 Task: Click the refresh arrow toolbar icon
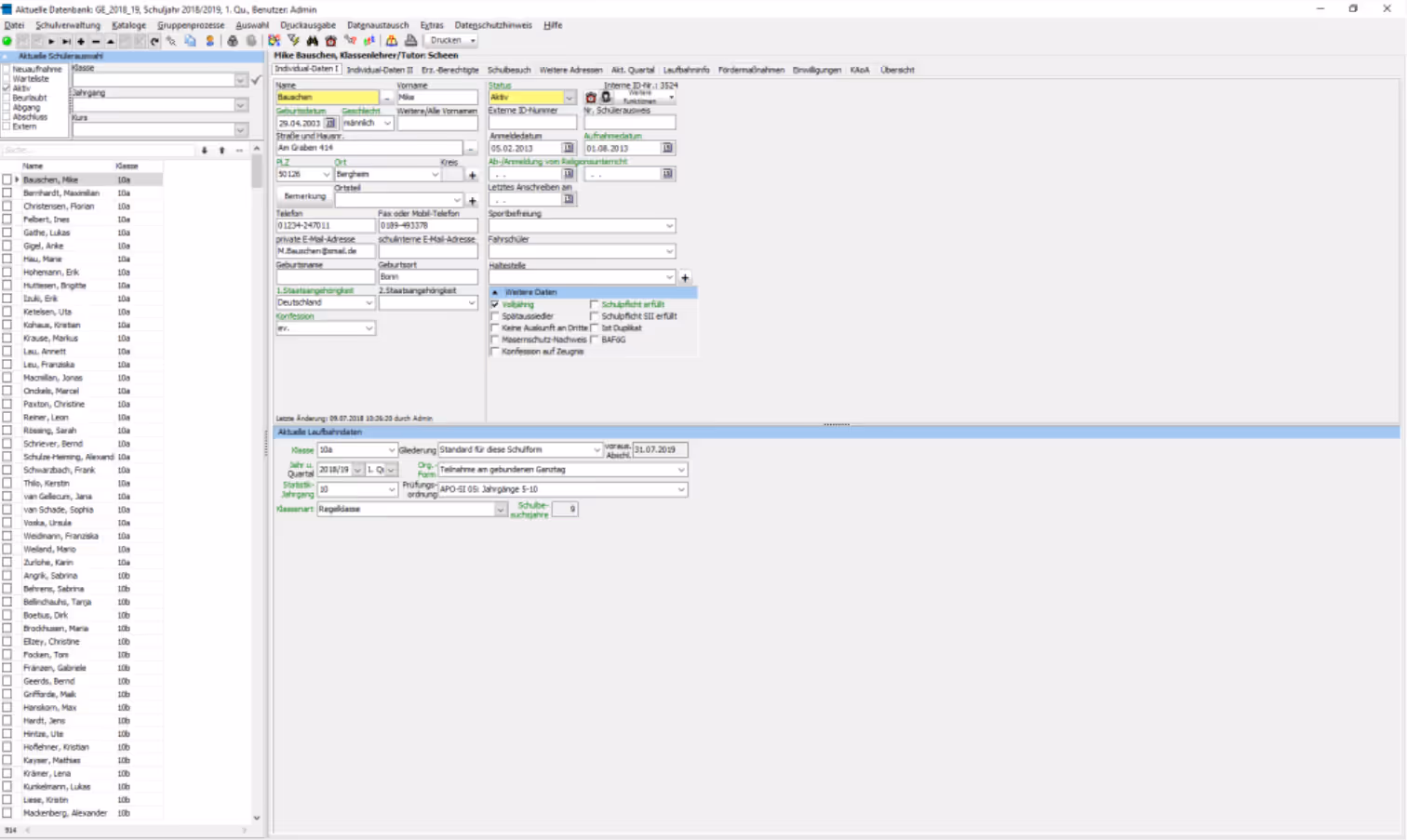[x=154, y=41]
